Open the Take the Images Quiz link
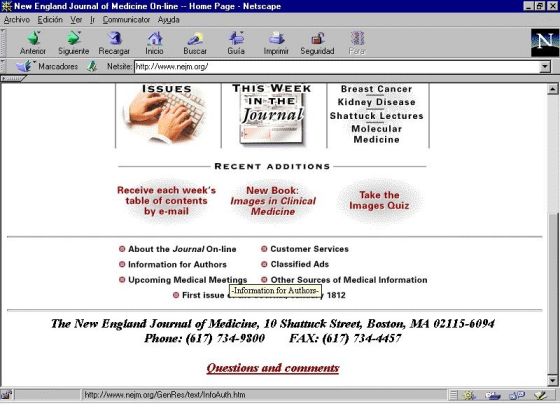 click(379, 200)
